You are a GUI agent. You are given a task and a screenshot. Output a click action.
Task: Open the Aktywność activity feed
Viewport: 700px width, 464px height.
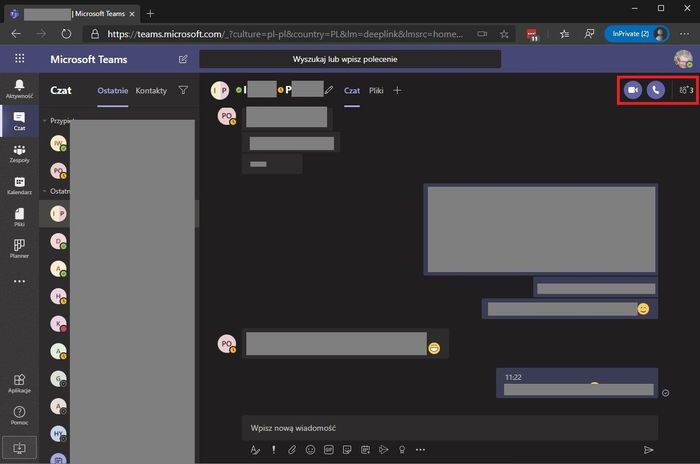[19, 88]
